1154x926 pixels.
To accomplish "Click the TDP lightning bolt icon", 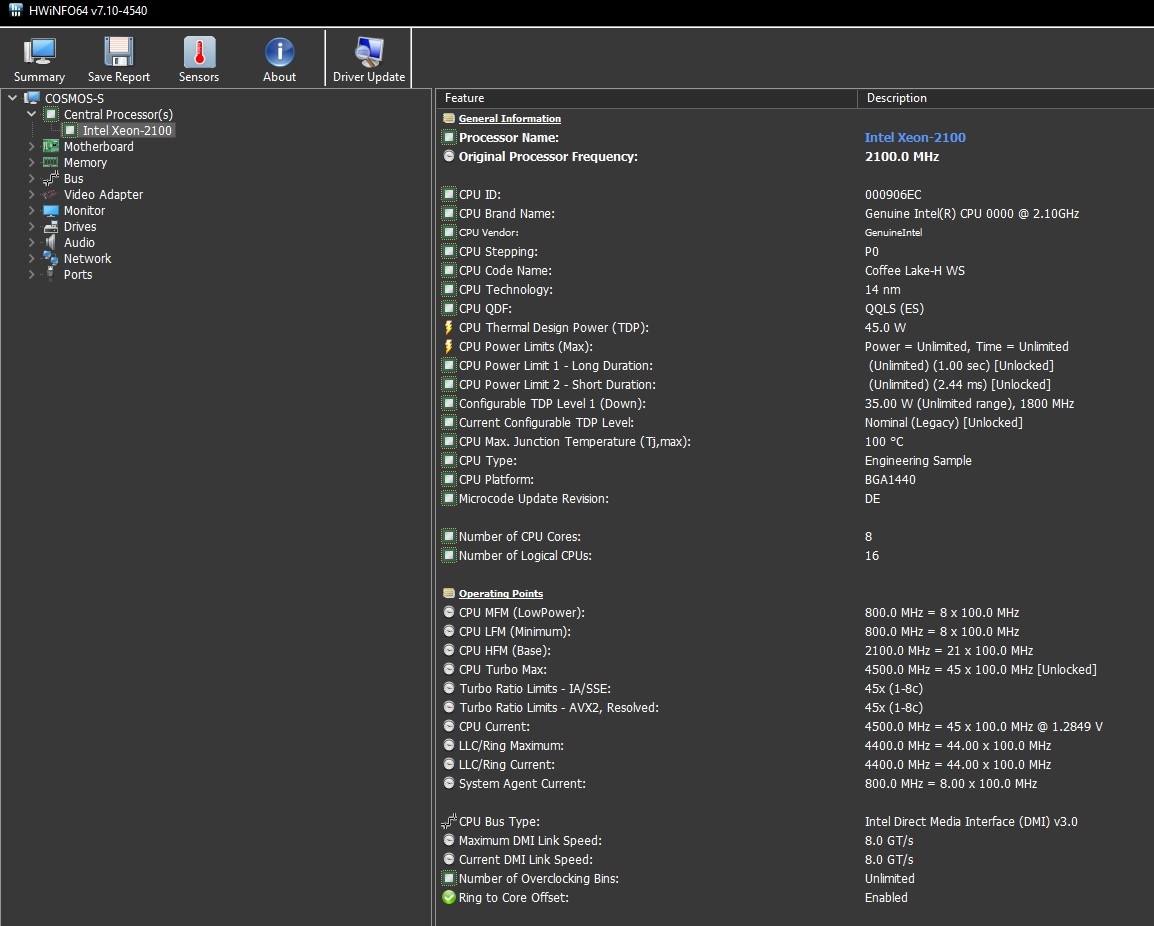I will coord(449,328).
